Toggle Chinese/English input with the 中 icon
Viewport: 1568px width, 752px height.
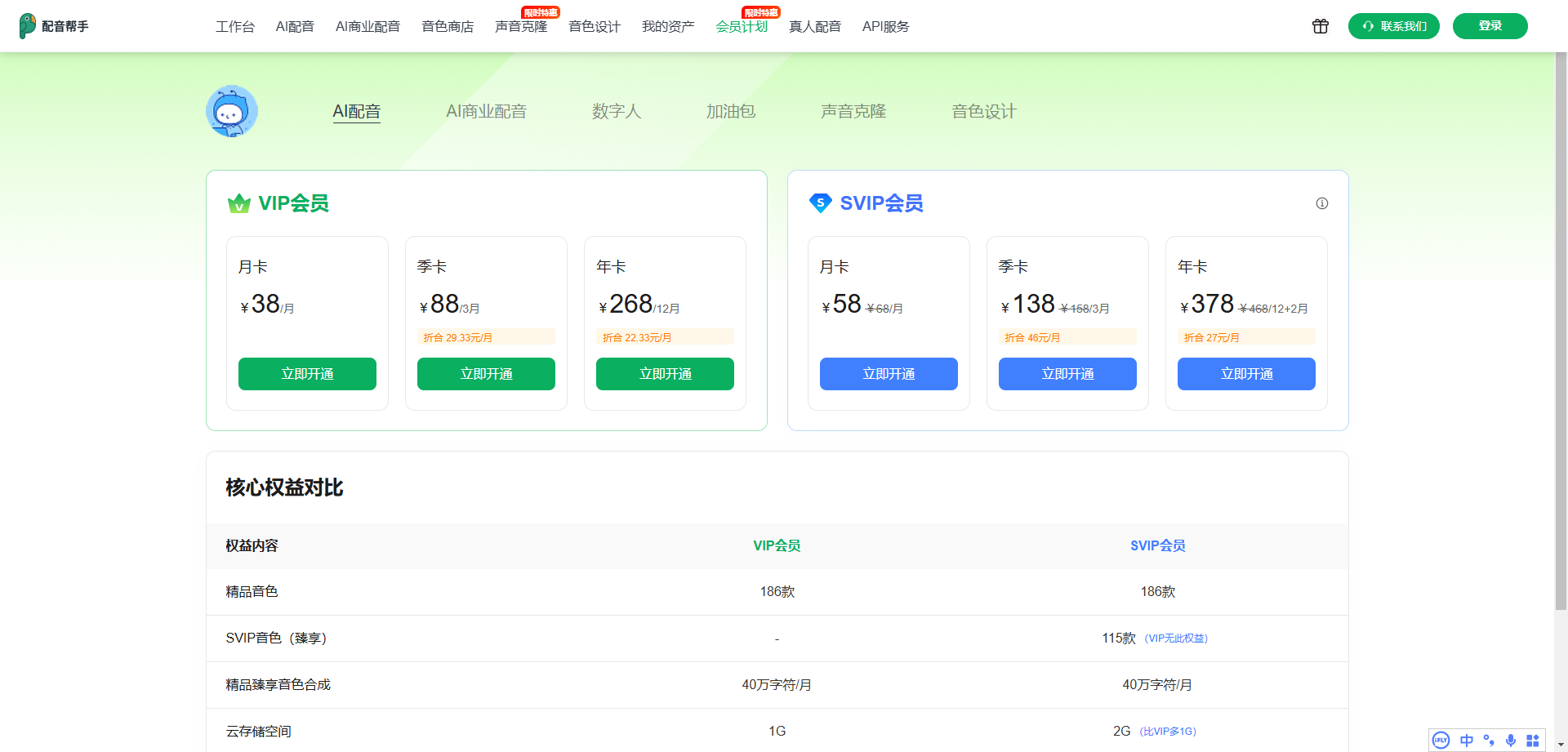[1467, 740]
